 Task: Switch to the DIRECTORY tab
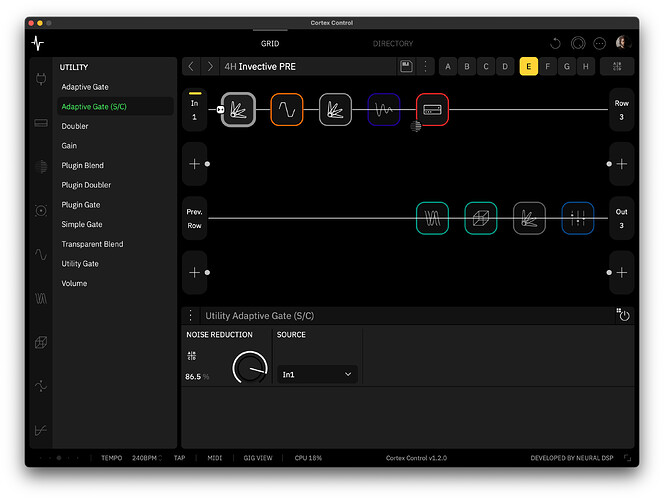click(393, 43)
